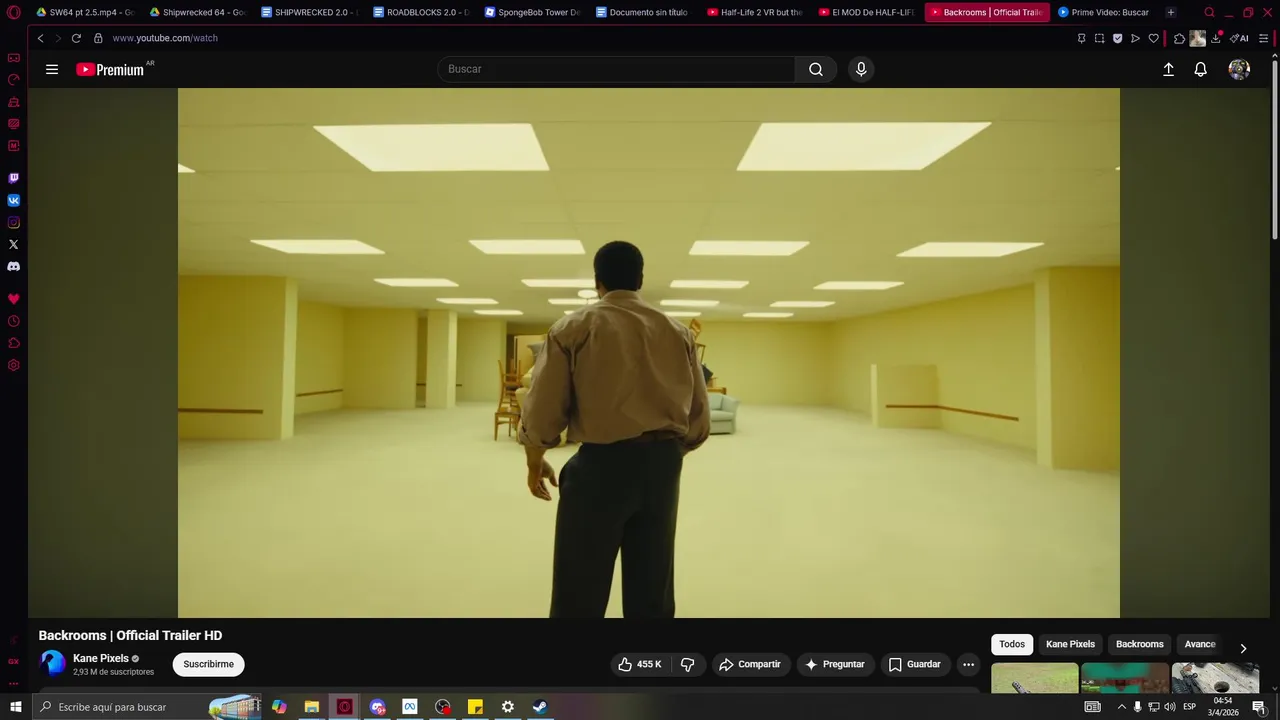1280x720 pixels.
Task: Switch to SW64 pt 2.5.mp4 tab
Action: (x=84, y=12)
